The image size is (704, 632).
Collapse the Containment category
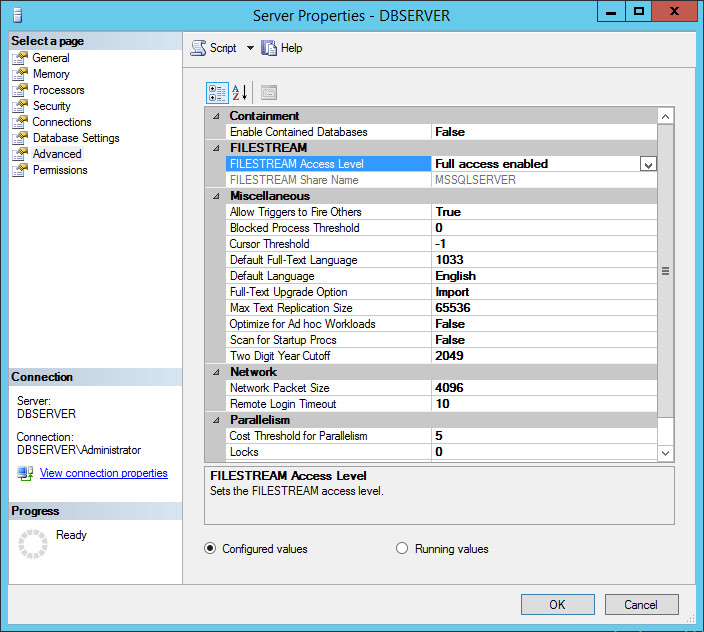click(x=217, y=116)
